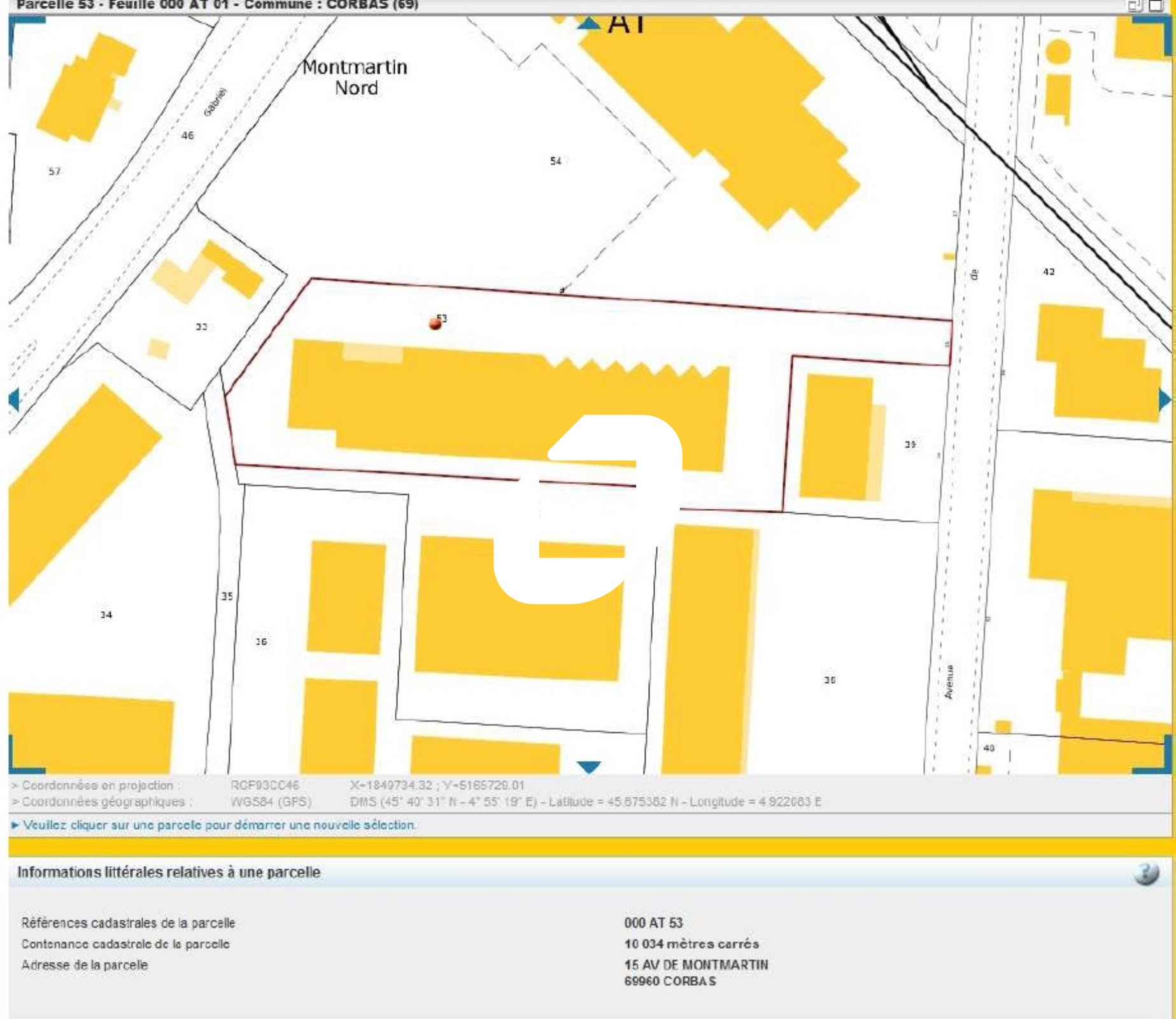The image size is (1176, 1019).
Task: Select parcel 42 on the map
Action: 1049,272
